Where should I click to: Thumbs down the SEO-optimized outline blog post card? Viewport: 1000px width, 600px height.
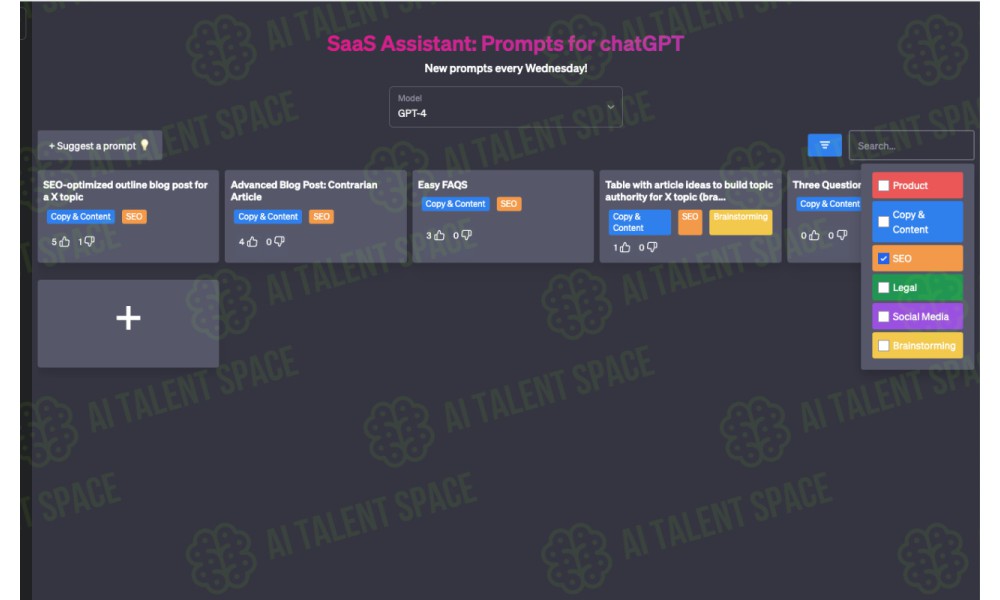click(x=89, y=242)
